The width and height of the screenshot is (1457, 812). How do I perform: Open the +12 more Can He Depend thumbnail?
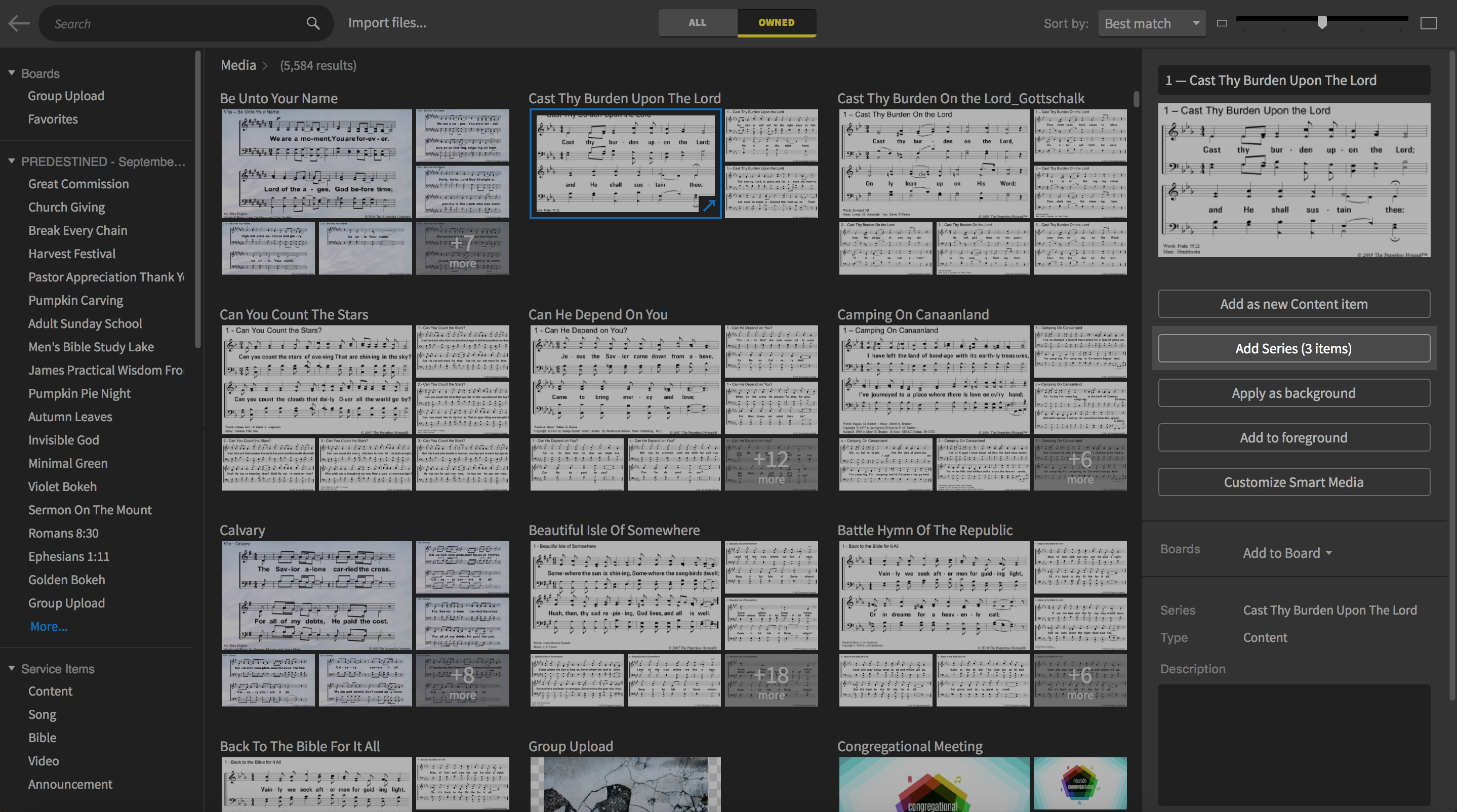tap(771, 464)
